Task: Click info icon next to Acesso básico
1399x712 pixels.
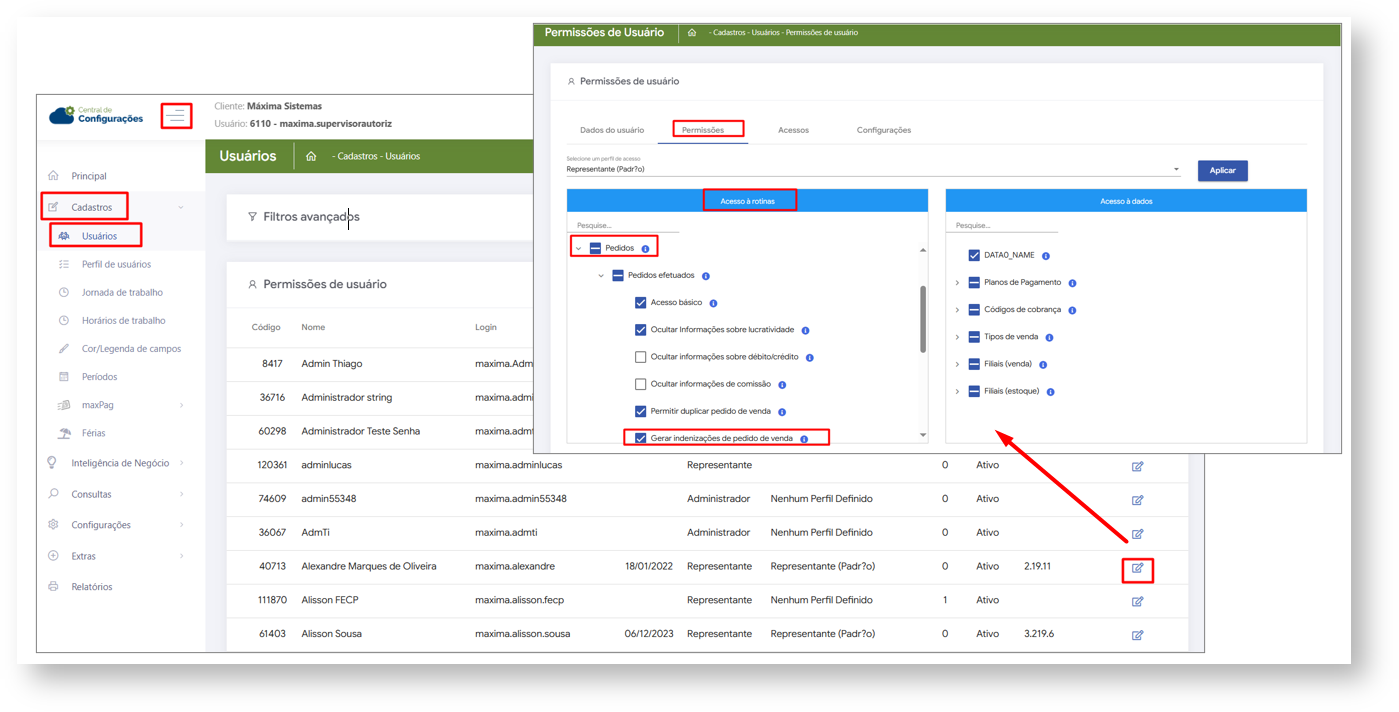Action: coord(713,303)
